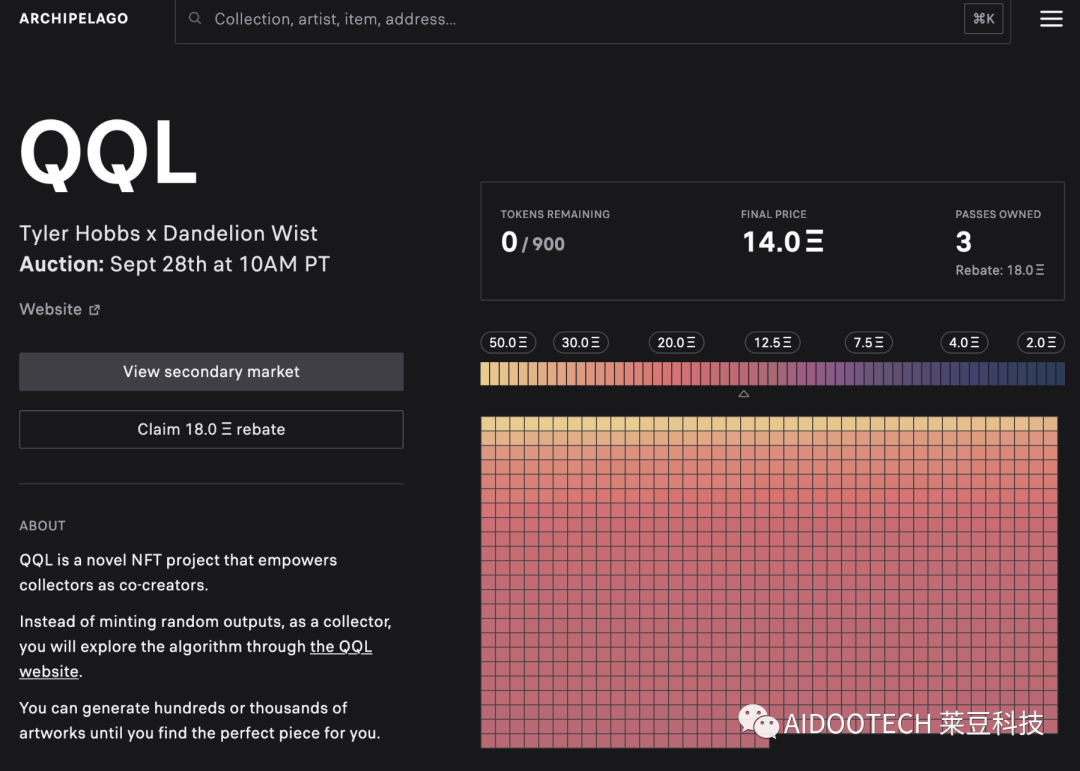Image resolution: width=1080 pixels, height=771 pixels.
Task: Click the first yellow swatch in price bar
Action: (x=485, y=374)
